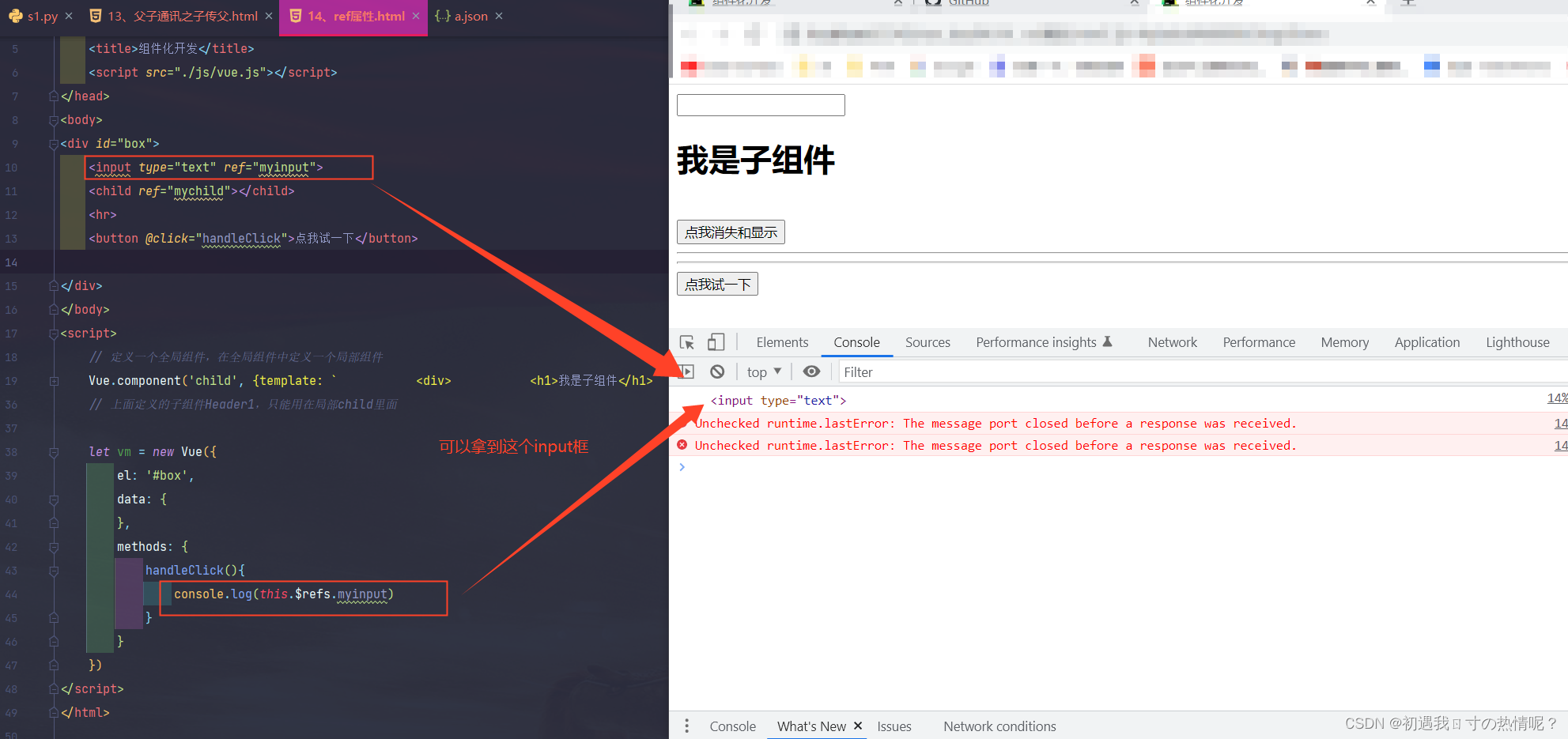Image resolution: width=1568 pixels, height=739 pixels.
Task: Open the Network panel tab
Action: pyautogui.click(x=1172, y=342)
